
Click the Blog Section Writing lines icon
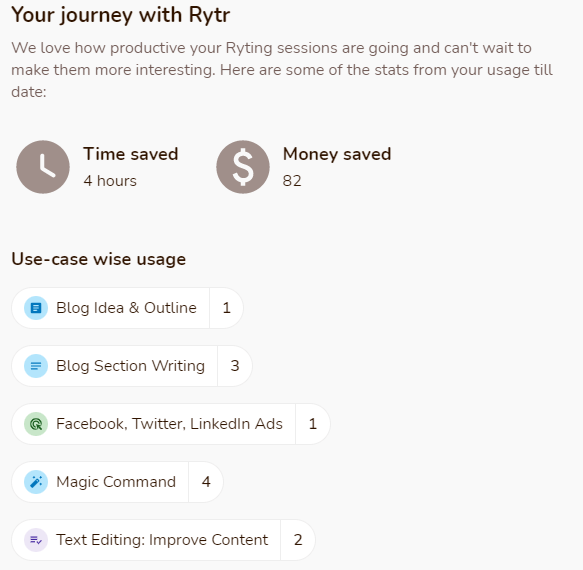pyautogui.click(x=36, y=366)
